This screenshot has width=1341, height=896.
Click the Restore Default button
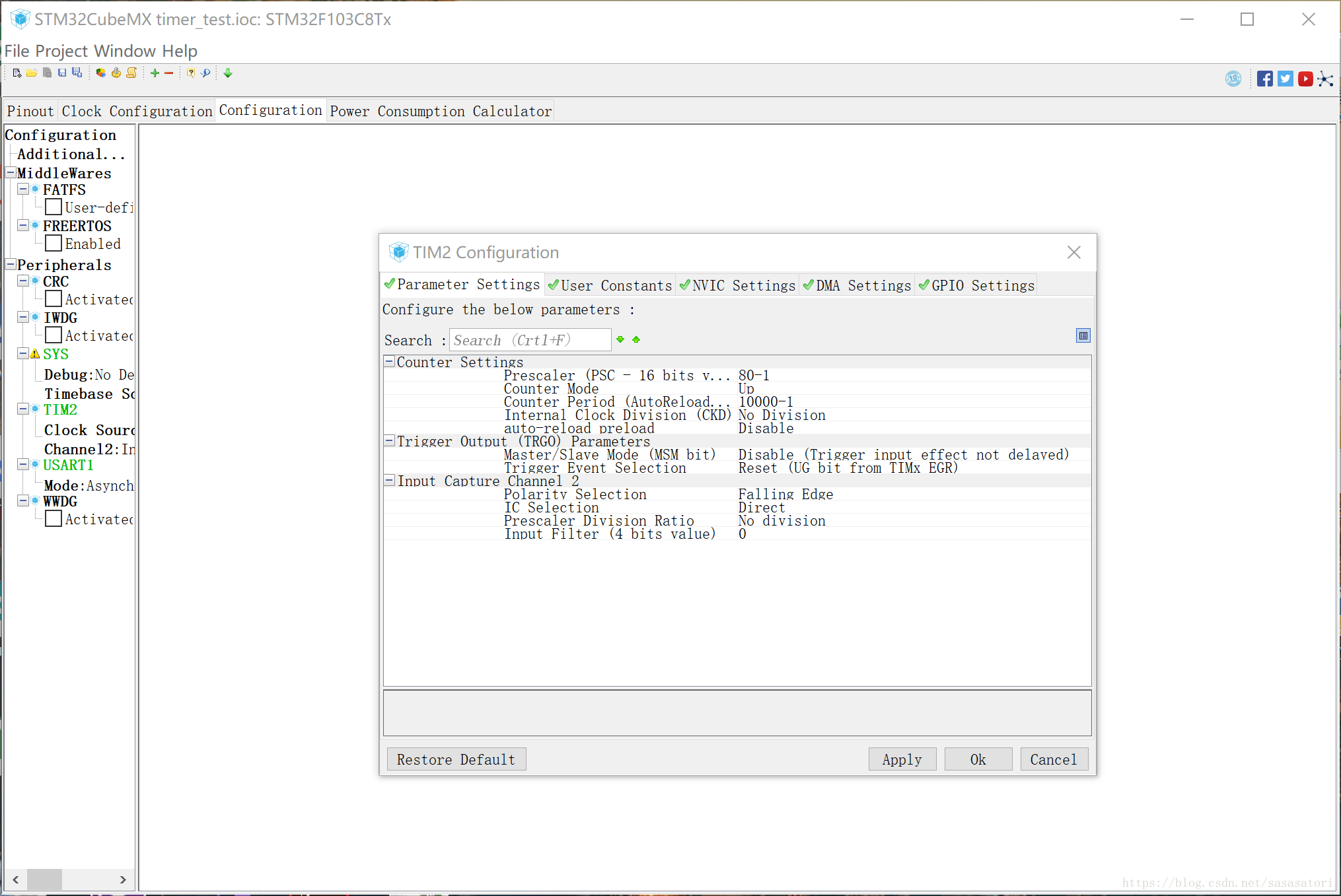tap(456, 759)
